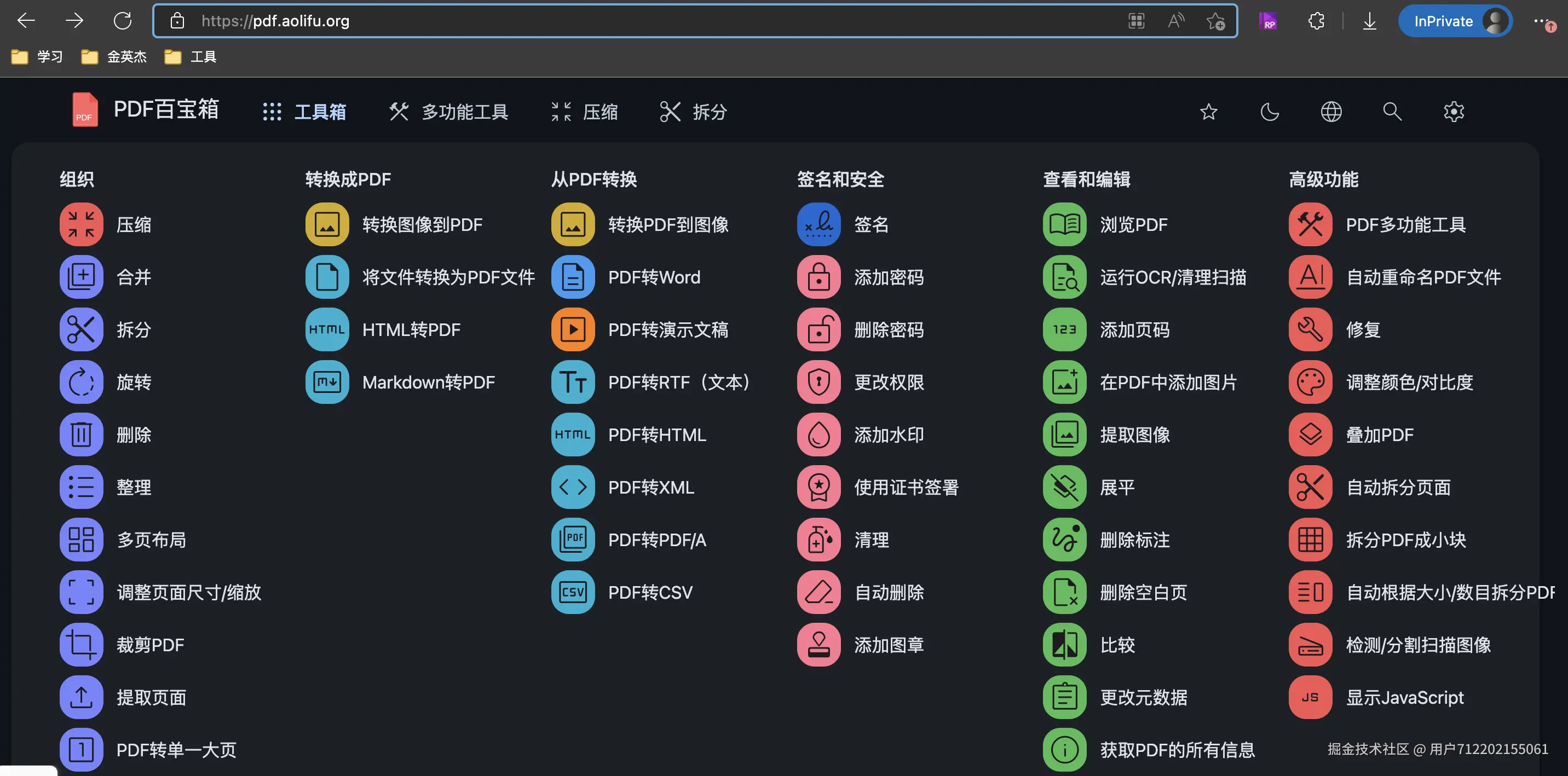Click the browser address bar

point(609,21)
